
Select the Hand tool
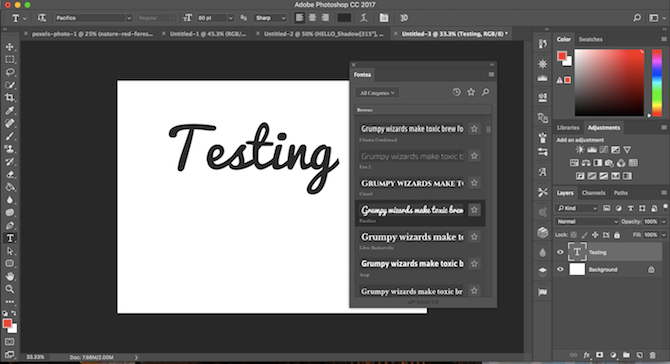click(10, 276)
